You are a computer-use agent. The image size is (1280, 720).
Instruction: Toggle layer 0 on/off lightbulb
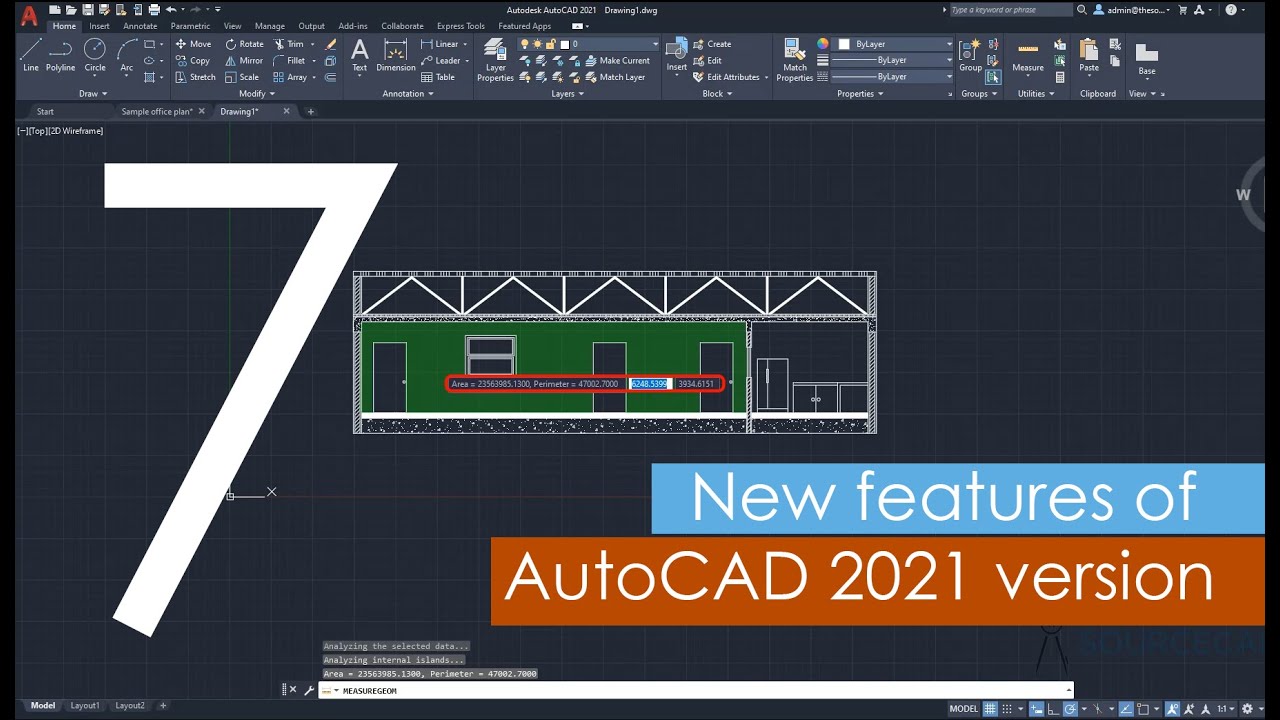[x=524, y=44]
